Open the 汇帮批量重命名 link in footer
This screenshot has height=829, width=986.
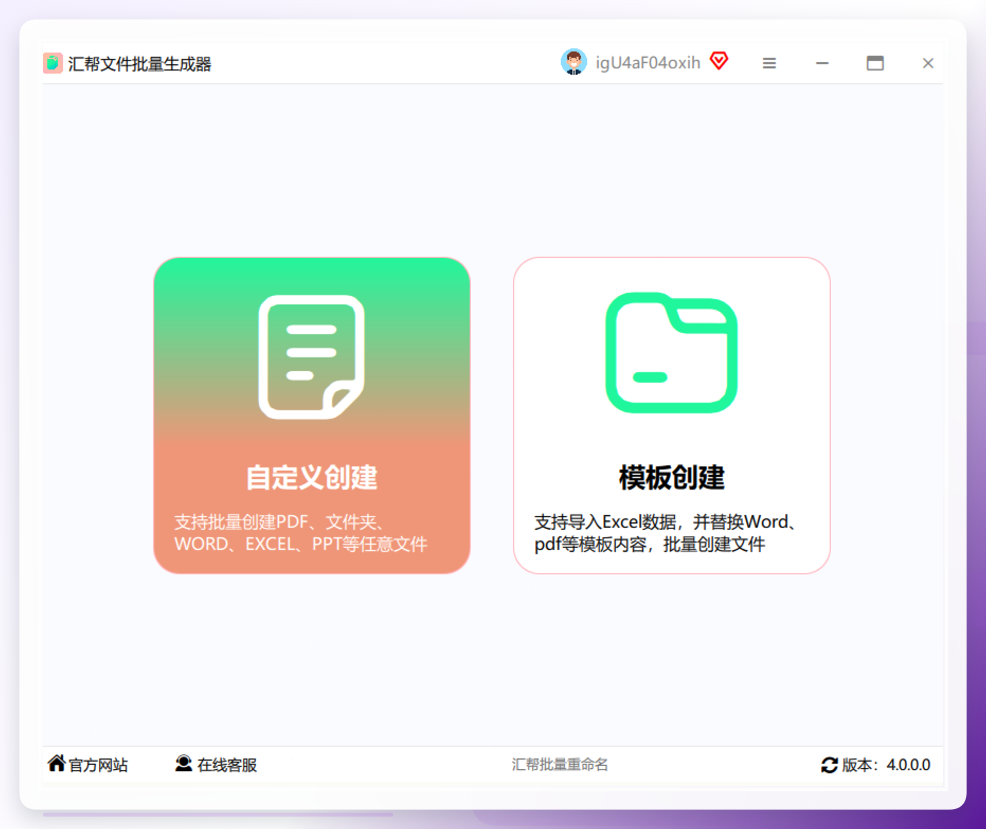click(x=560, y=764)
